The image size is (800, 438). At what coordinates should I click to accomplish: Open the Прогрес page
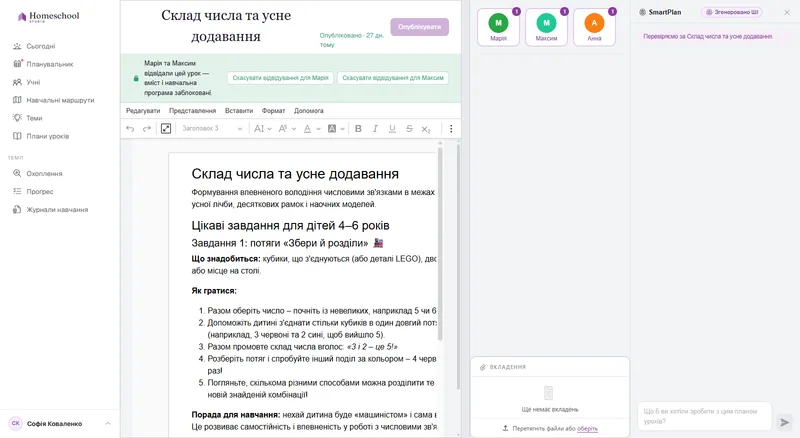(x=40, y=191)
